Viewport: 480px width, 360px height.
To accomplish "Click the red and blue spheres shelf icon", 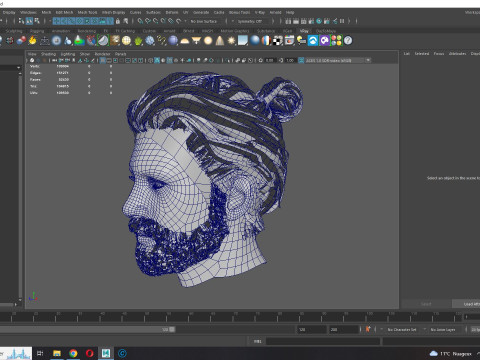I will pyautogui.click(x=21, y=41).
